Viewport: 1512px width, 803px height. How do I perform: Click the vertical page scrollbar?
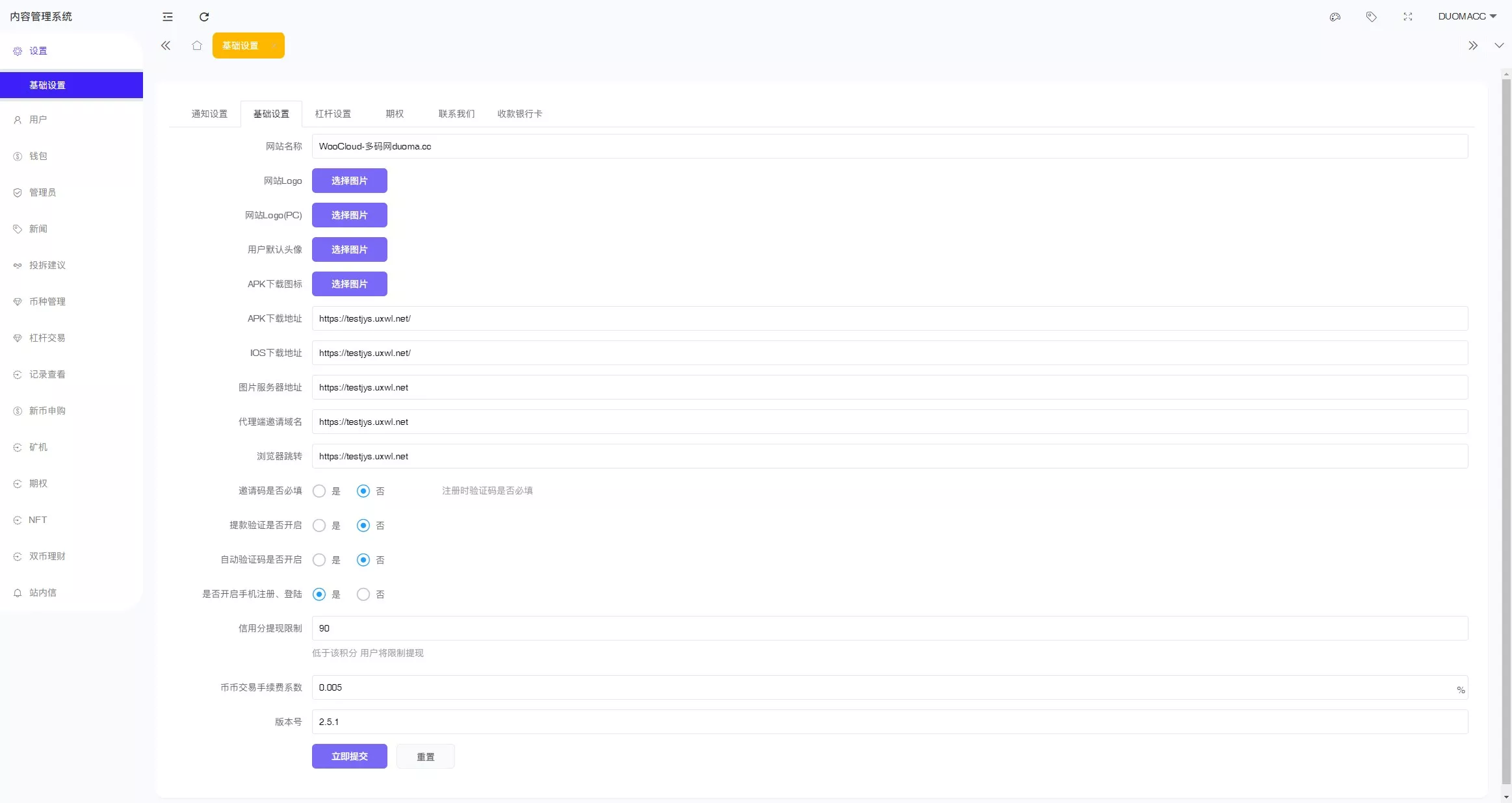(1506, 429)
